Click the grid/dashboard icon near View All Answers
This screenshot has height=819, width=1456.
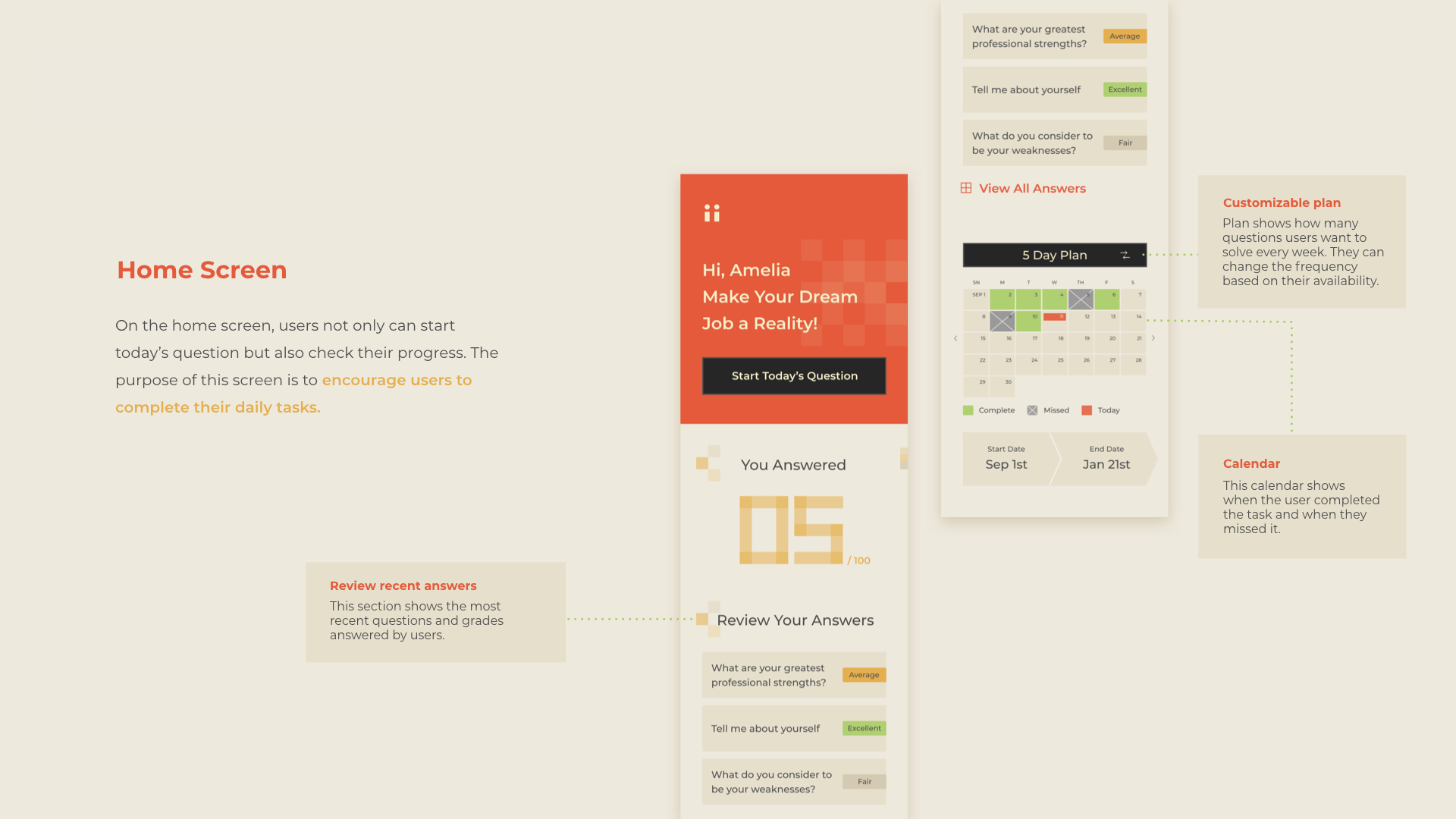coord(967,188)
